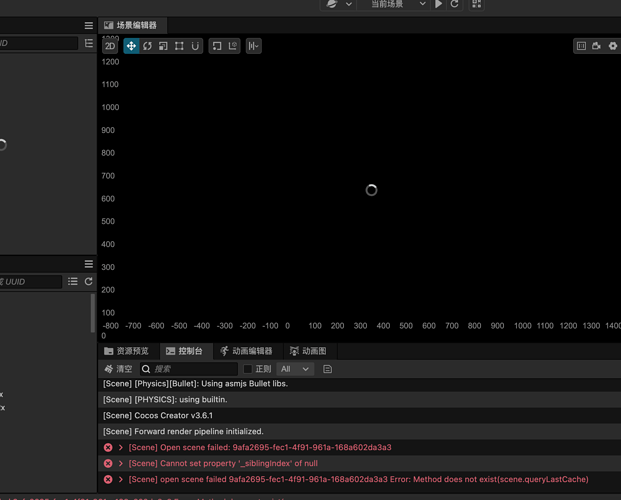Enable the 正则 regex checkbox
The height and width of the screenshot is (500, 621).
pos(248,369)
